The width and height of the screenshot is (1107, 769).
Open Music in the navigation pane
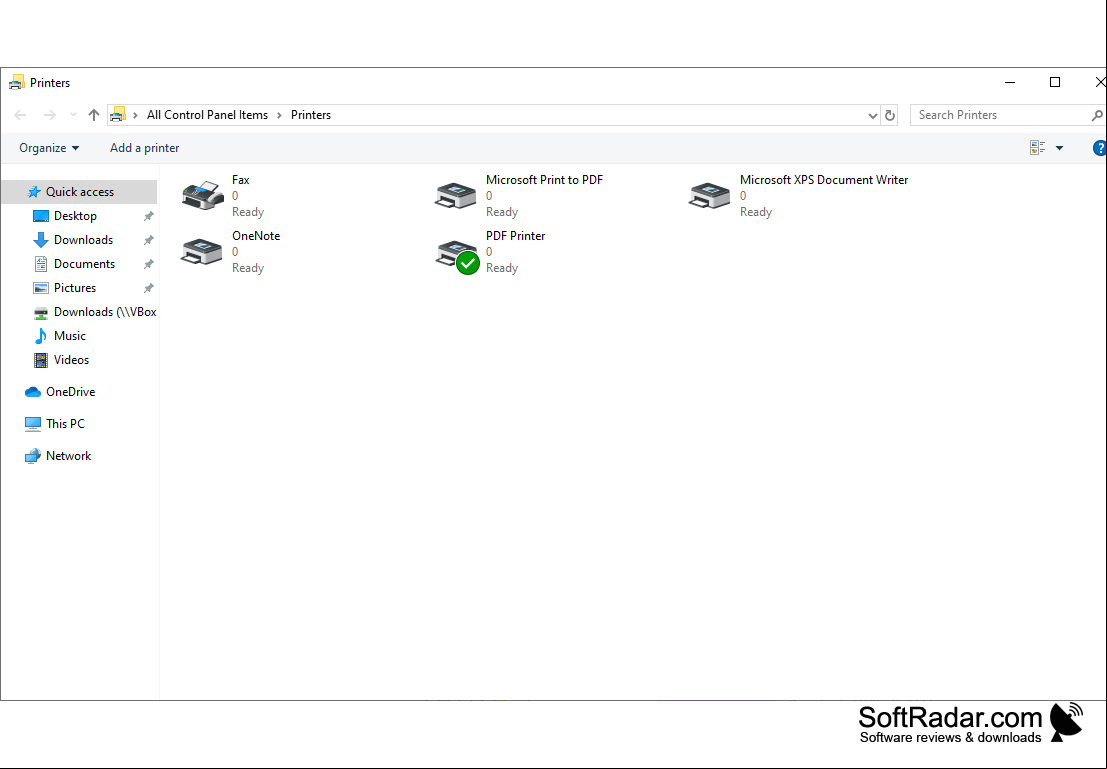coord(70,336)
